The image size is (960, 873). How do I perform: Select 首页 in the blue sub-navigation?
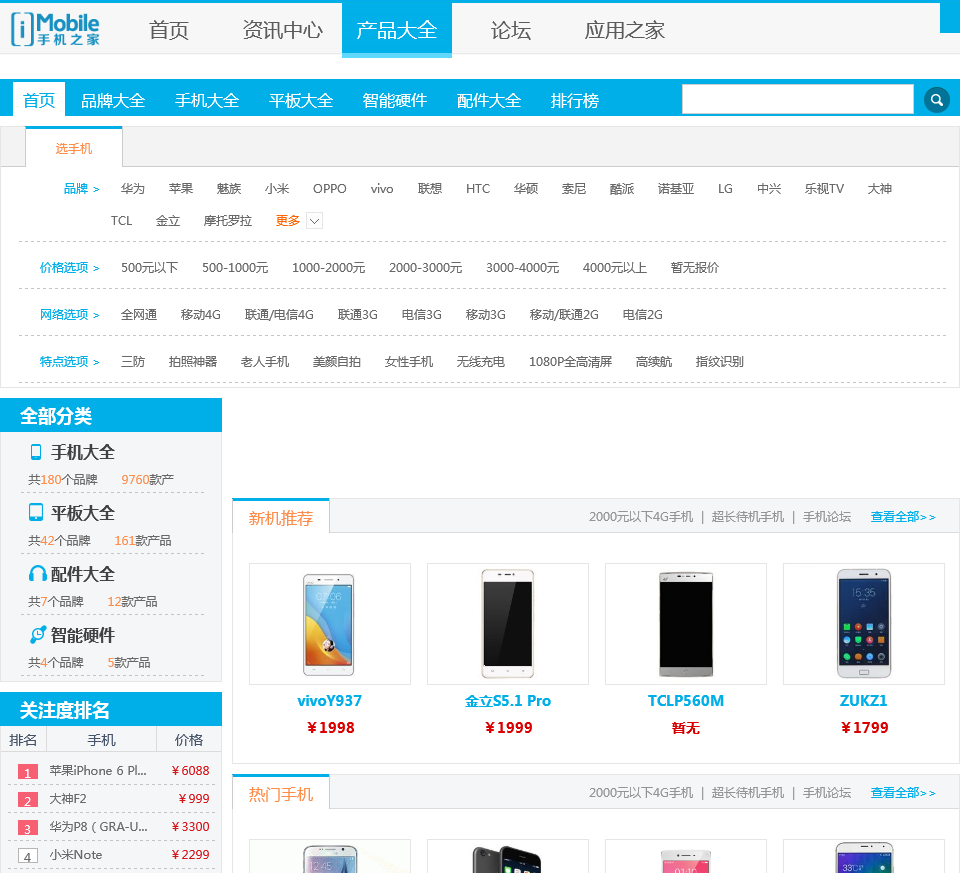coord(39,100)
